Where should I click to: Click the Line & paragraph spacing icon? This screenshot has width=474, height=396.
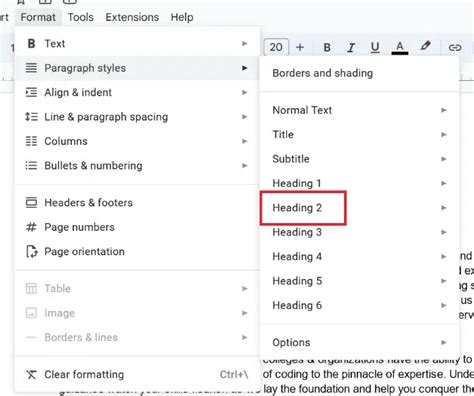point(31,117)
